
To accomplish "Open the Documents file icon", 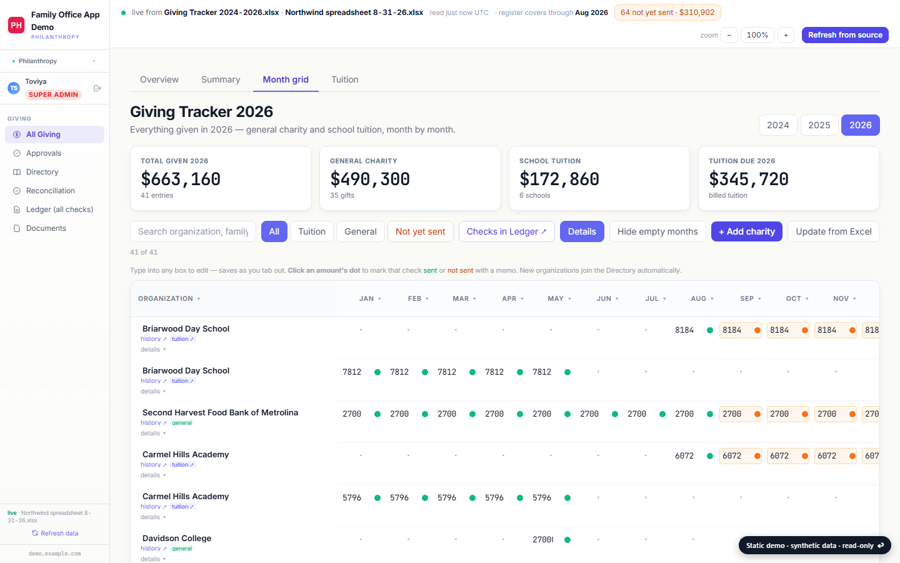I will click(x=17, y=228).
